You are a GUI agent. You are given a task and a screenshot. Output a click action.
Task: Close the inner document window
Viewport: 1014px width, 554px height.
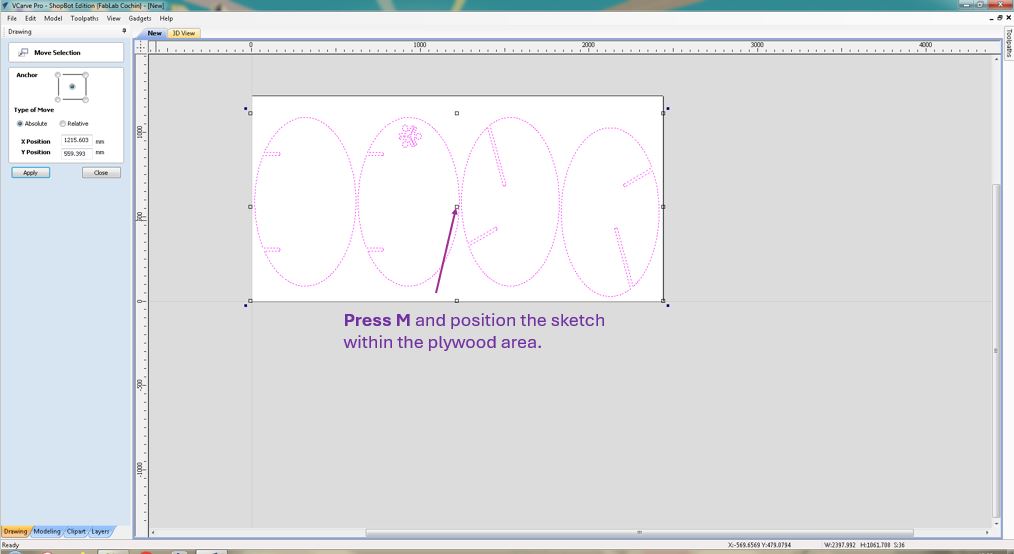point(1008,18)
